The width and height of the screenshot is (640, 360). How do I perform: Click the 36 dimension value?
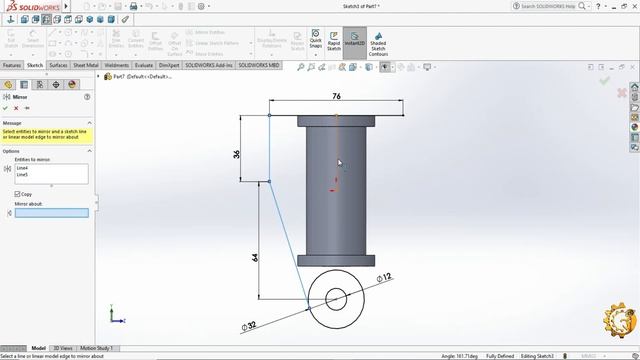[x=237, y=154]
